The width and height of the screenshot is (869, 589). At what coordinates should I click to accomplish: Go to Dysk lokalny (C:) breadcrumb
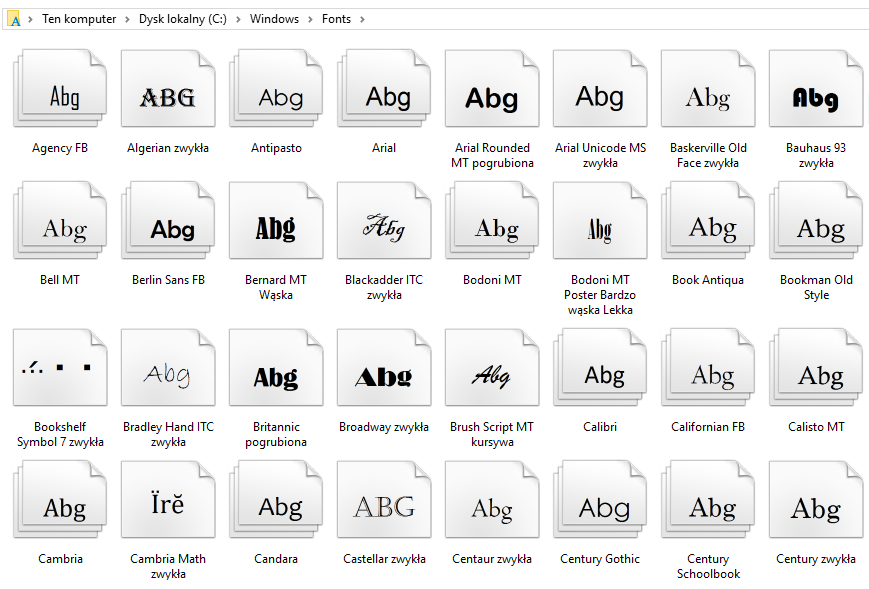pyautogui.click(x=183, y=19)
